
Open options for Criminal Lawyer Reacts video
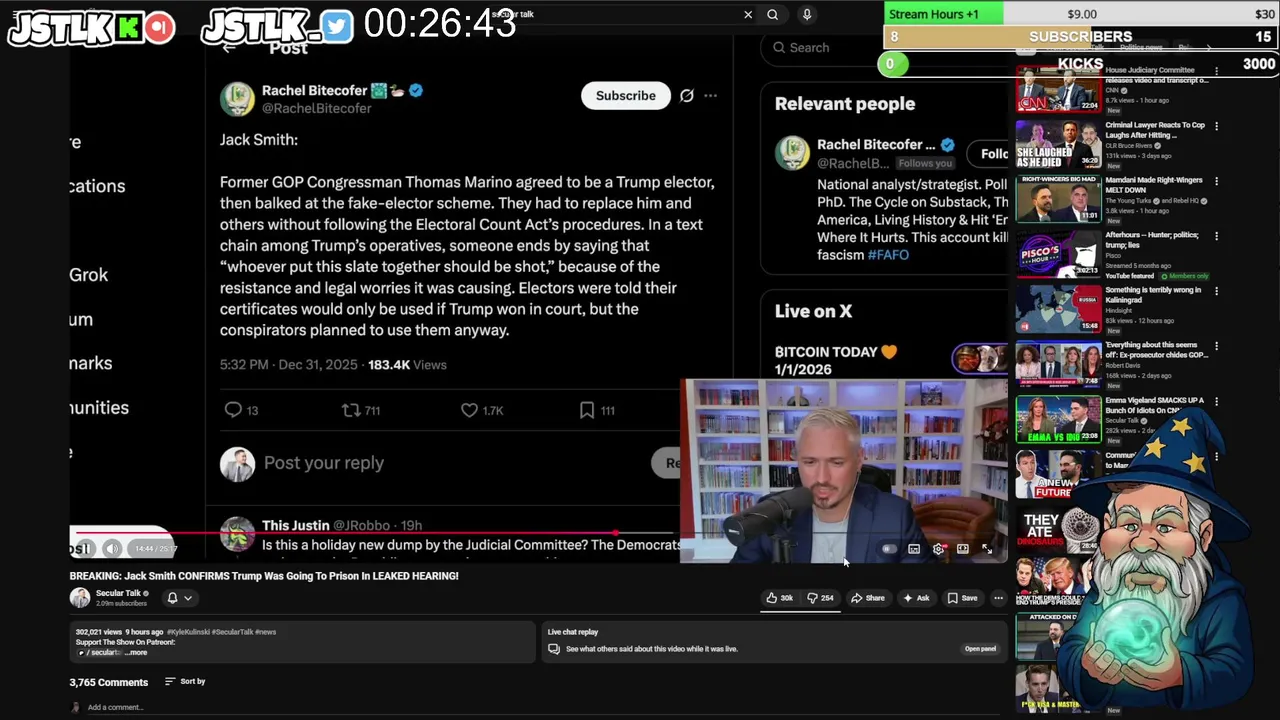1216,126
